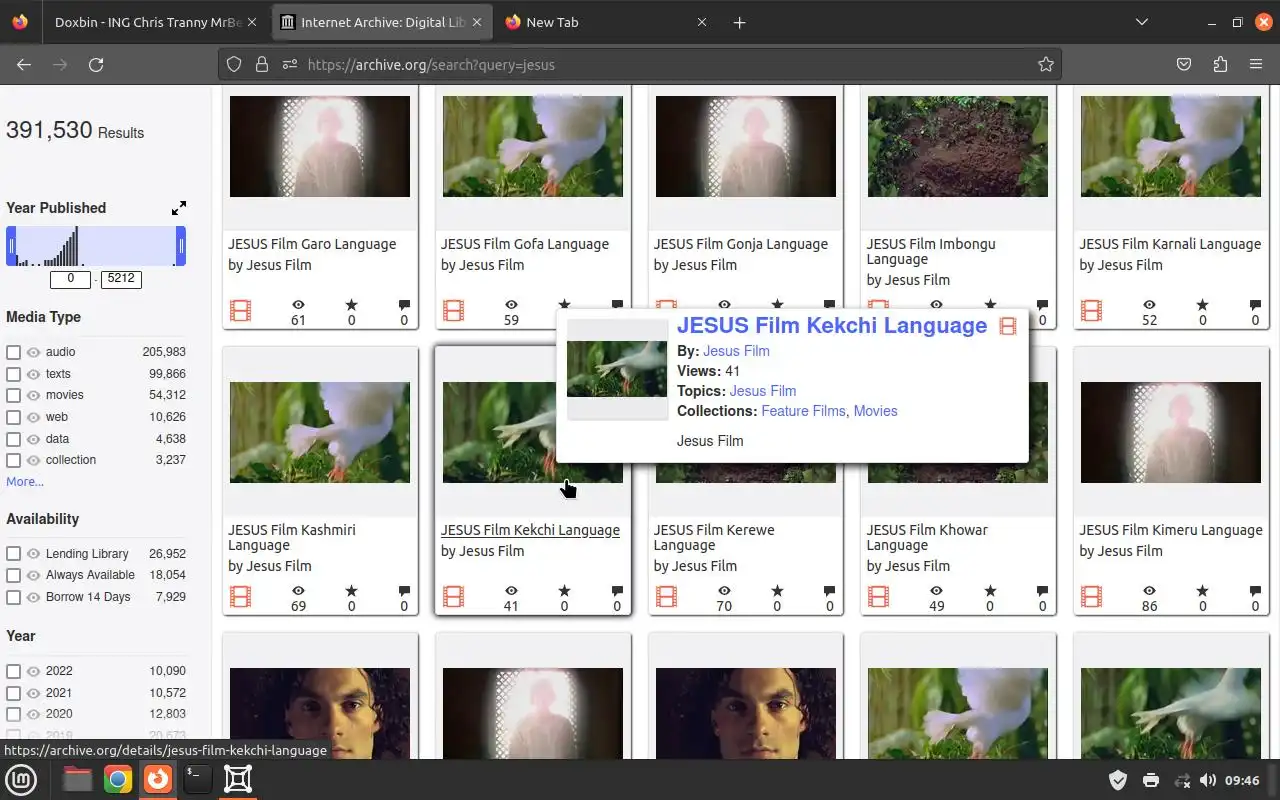This screenshot has height=800, width=1280.
Task: Open the volume control in system tray
Action: coord(1208,780)
